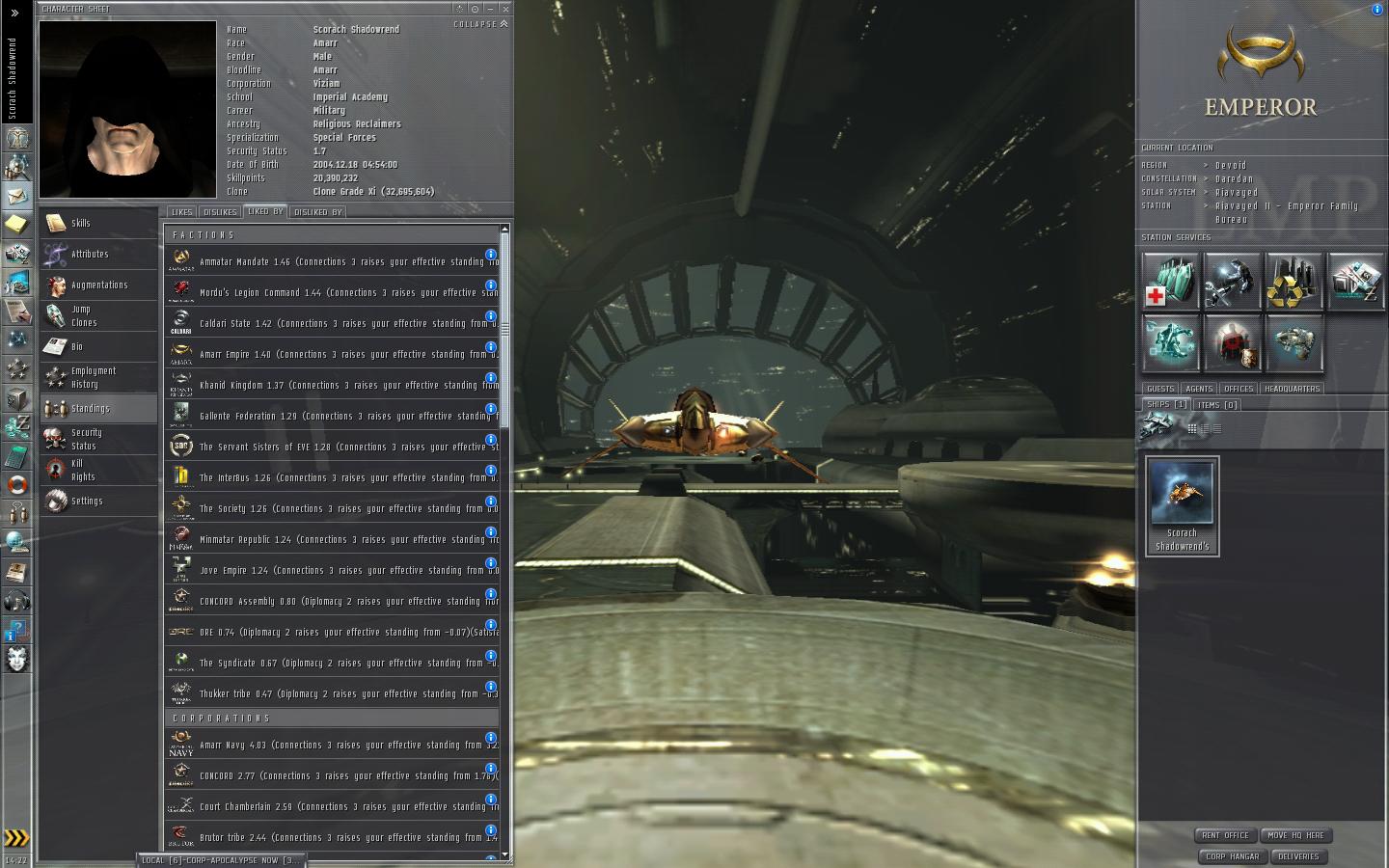Open the Headquarters tab

point(1293,389)
